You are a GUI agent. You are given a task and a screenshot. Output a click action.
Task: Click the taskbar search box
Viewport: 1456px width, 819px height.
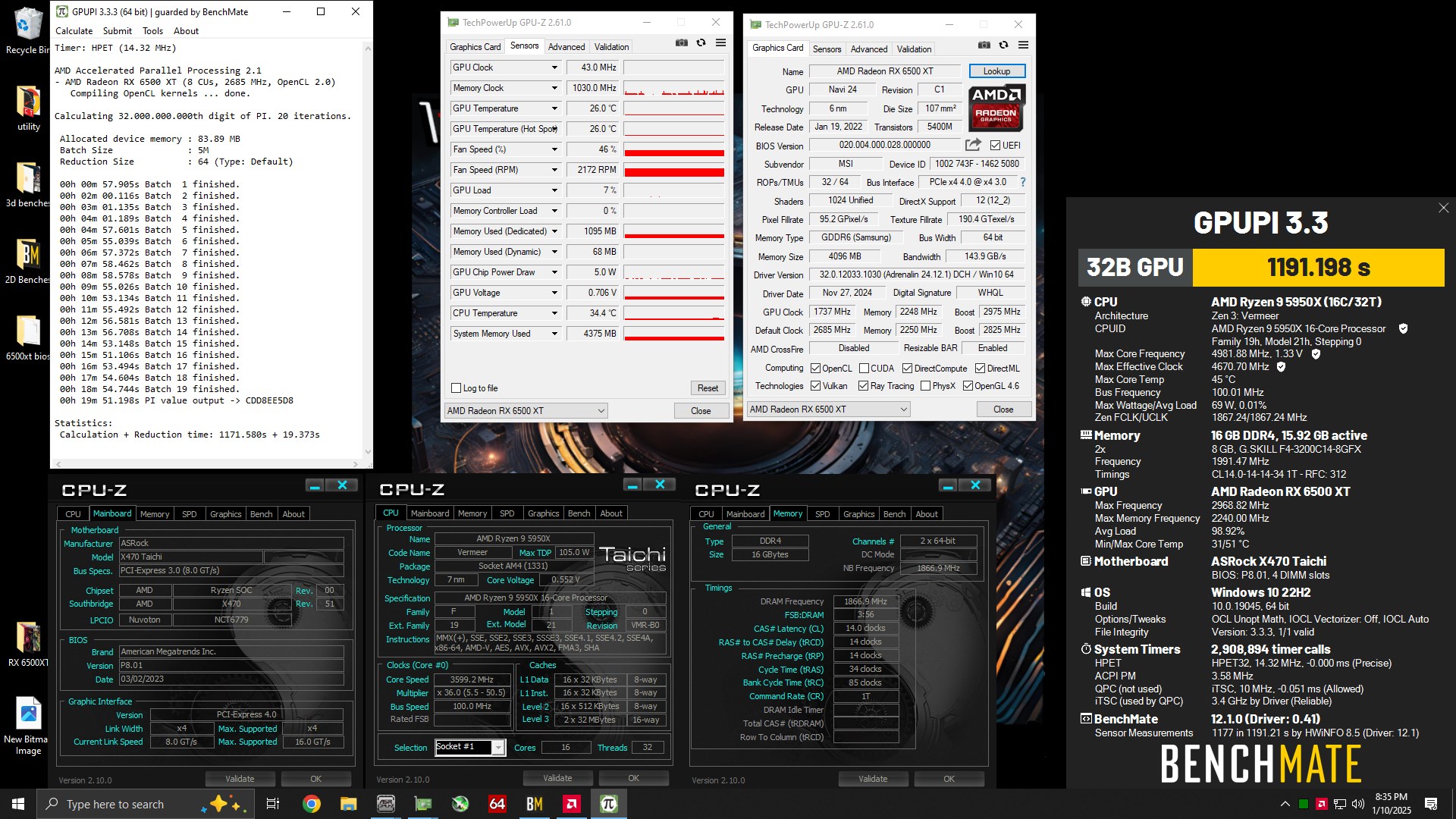point(144,804)
